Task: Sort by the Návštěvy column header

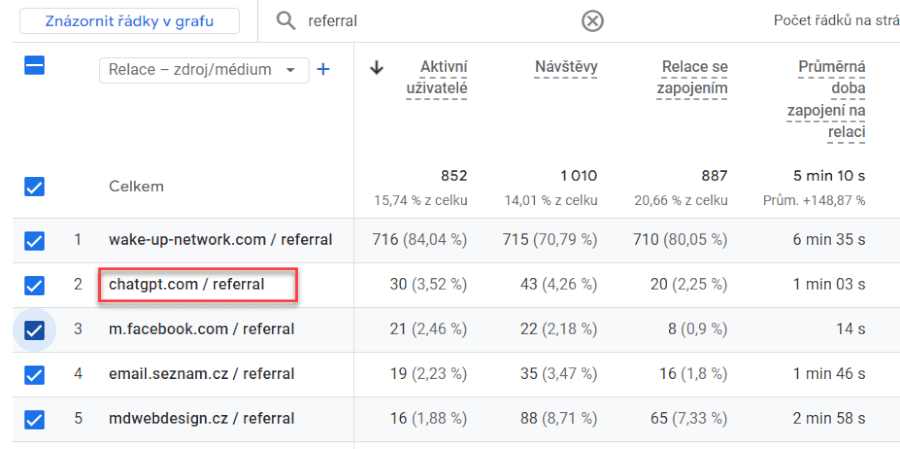Action: click(x=566, y=68)
